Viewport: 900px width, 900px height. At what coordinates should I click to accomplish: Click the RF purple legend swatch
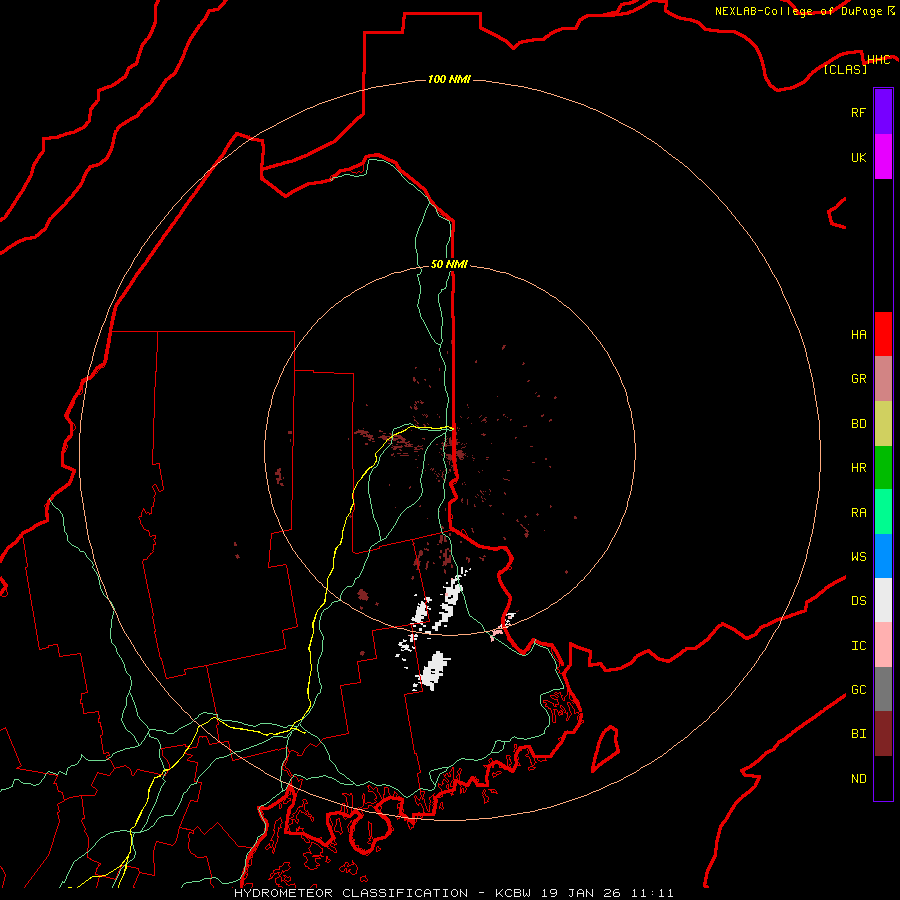pyautogui.click(x=883, y=112)
